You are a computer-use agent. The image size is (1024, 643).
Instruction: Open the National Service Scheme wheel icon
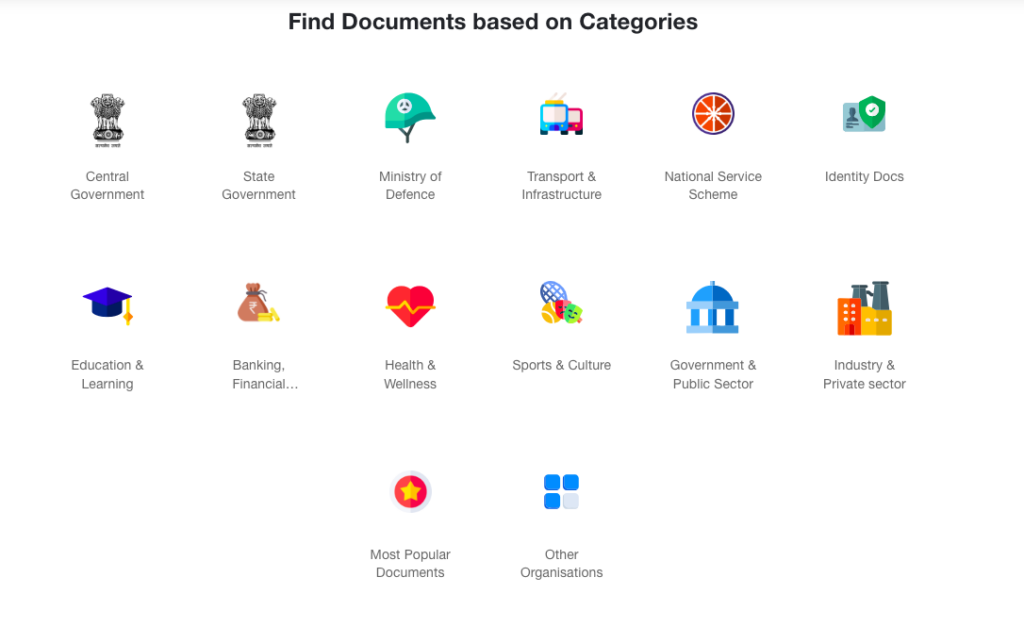point(713,114)
